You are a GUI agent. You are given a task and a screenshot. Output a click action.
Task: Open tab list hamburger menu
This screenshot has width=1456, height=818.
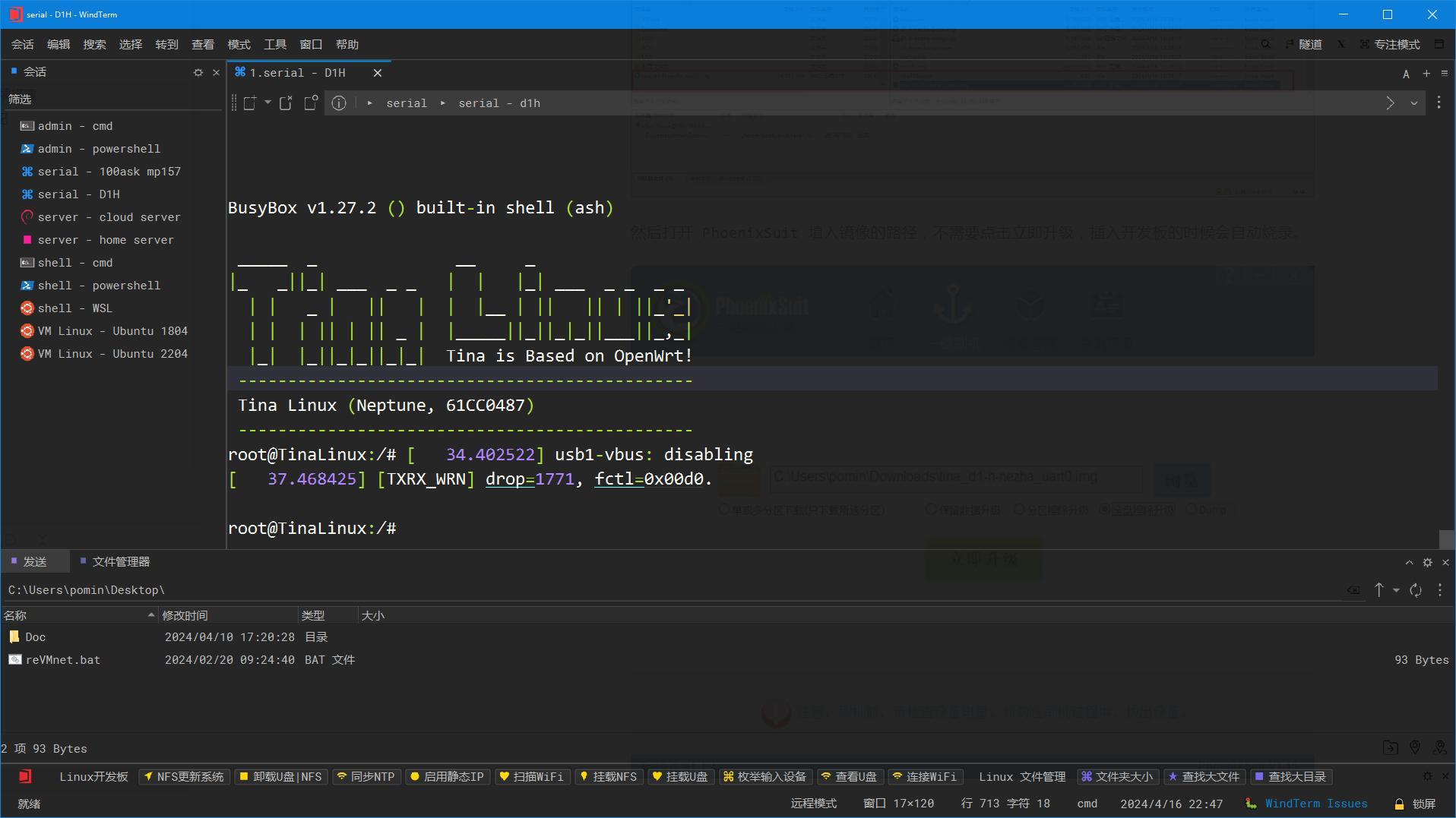point(1445,73)
